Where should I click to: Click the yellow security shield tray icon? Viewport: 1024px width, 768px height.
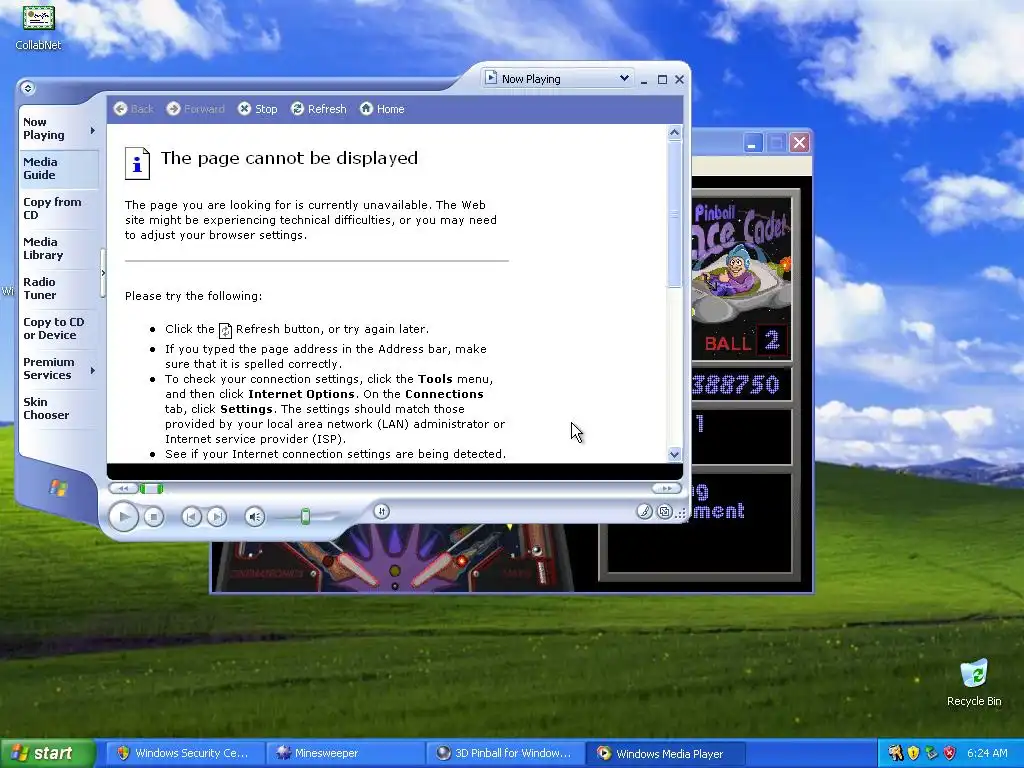914,753
